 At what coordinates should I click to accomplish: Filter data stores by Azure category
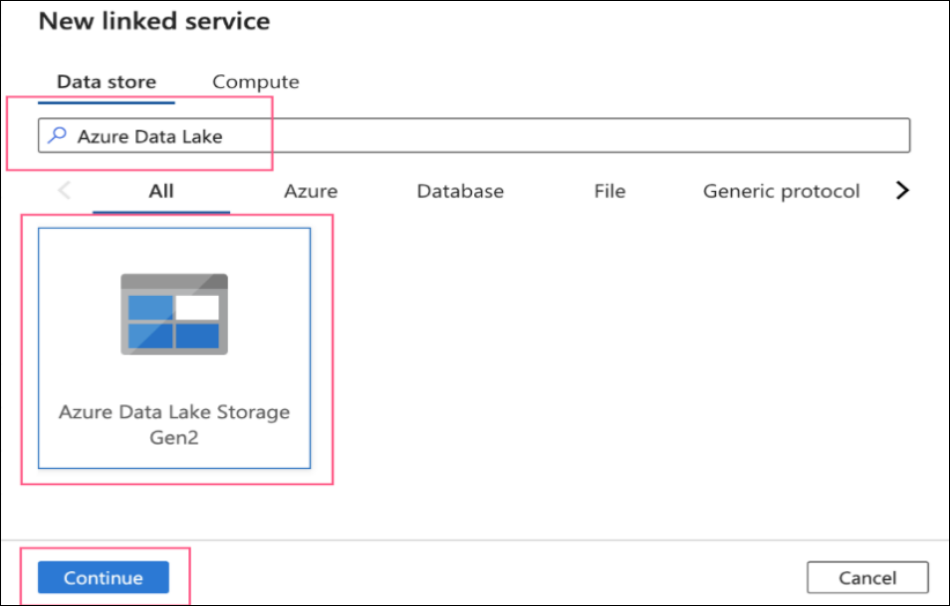tap(310, 191)
